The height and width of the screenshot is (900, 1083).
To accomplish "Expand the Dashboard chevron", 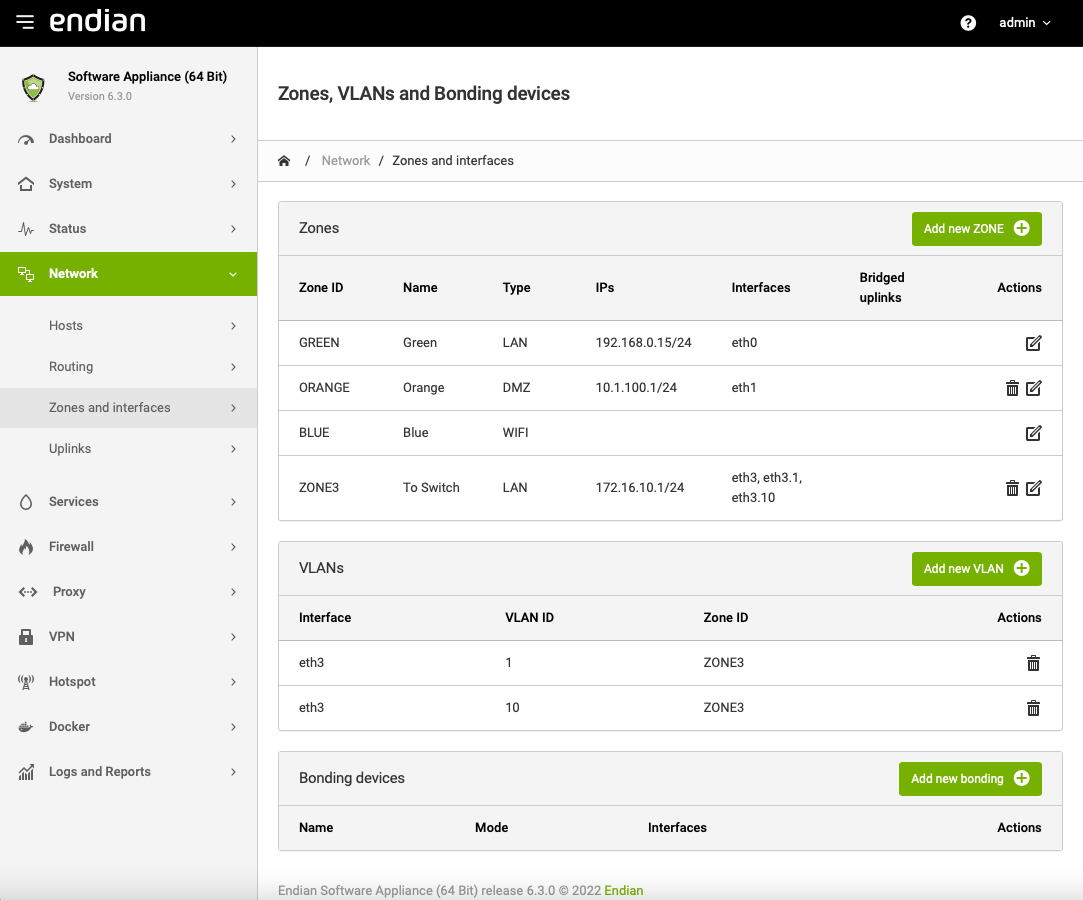I will coord(233,139).
